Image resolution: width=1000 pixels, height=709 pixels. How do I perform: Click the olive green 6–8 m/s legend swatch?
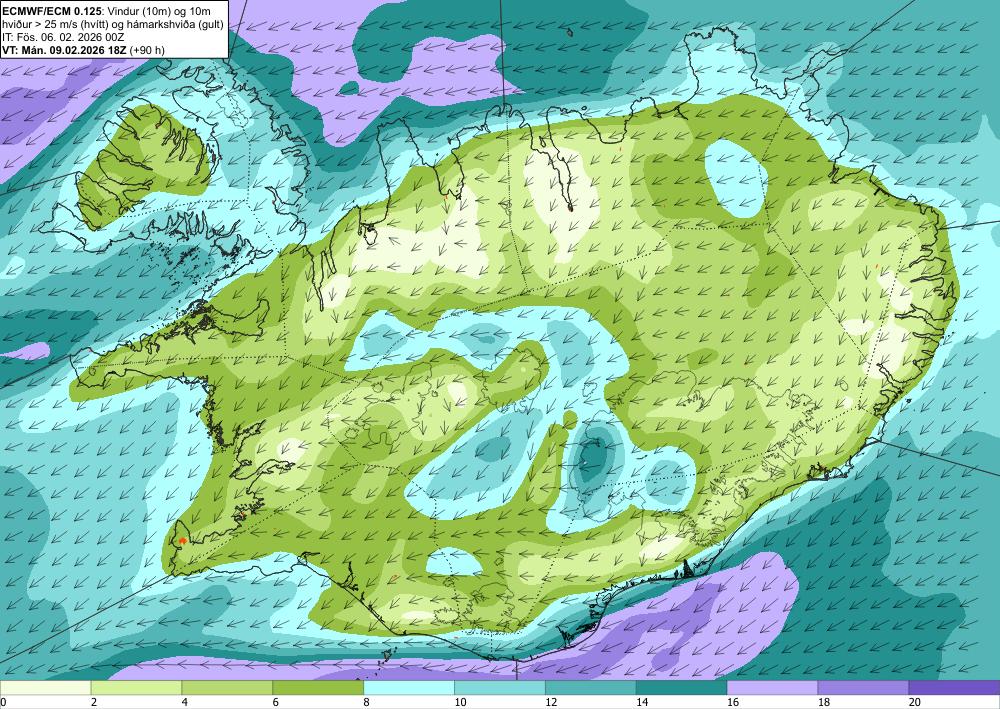318,688
